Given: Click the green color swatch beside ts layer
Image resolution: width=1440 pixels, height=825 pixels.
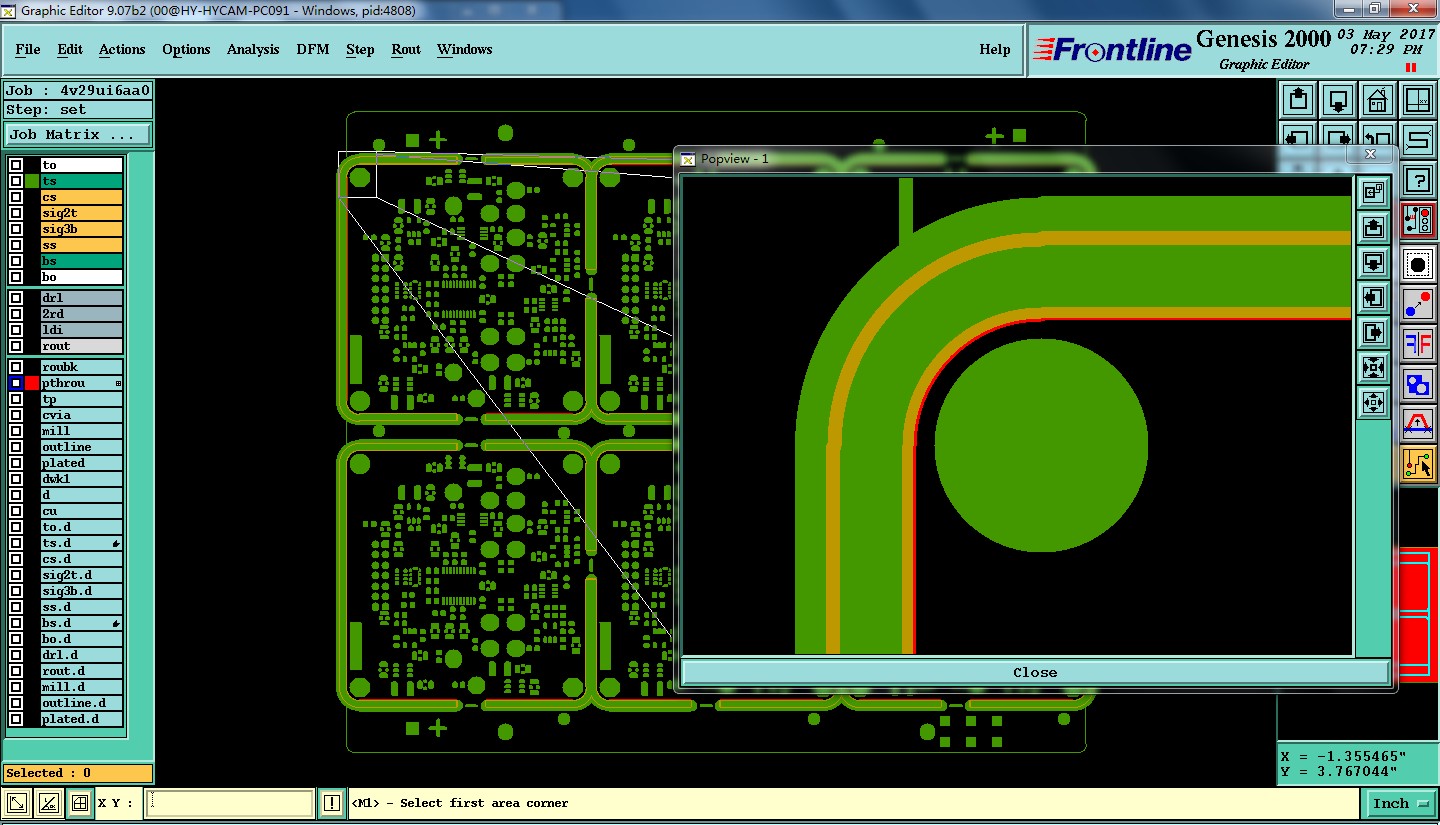Looking at the screenshot, I should 32,181.
